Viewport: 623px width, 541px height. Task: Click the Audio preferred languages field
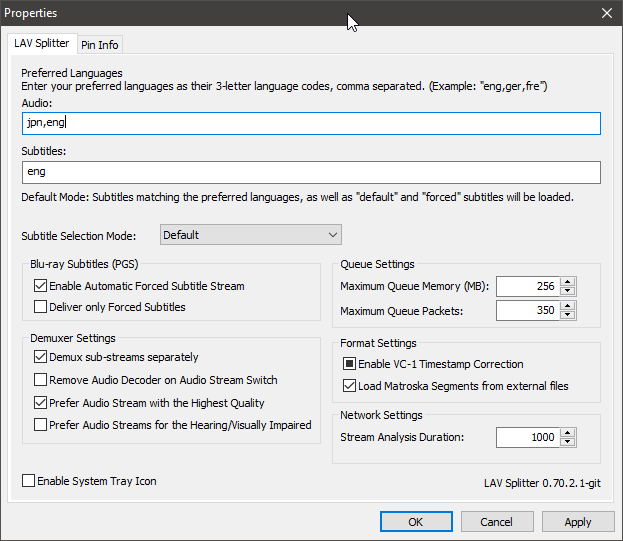(310, 123)
